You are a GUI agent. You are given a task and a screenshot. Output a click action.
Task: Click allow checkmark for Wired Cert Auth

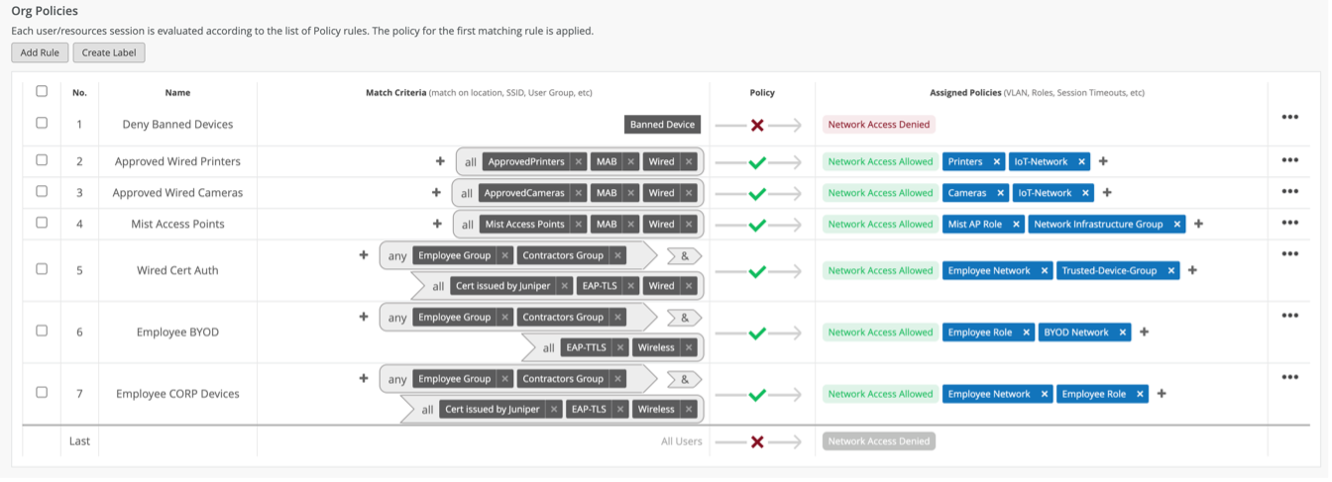click(757, 271)
